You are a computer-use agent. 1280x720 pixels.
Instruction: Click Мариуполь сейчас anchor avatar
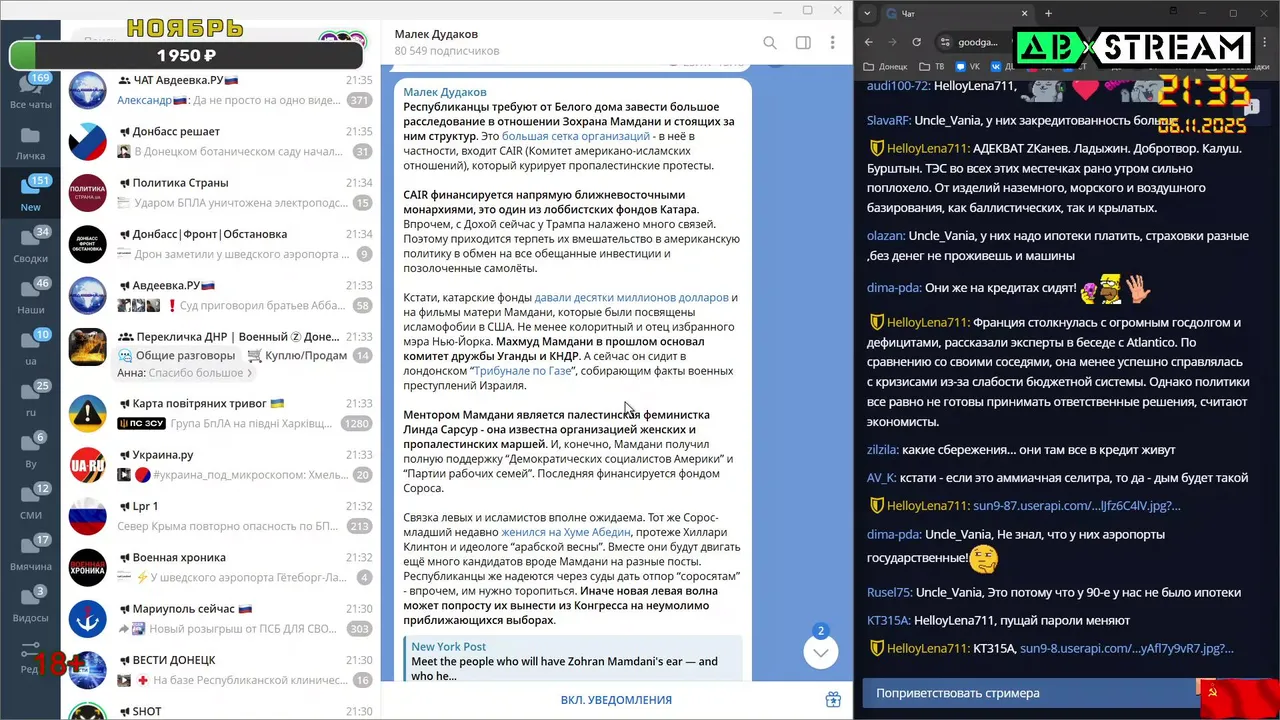point(88,619)
